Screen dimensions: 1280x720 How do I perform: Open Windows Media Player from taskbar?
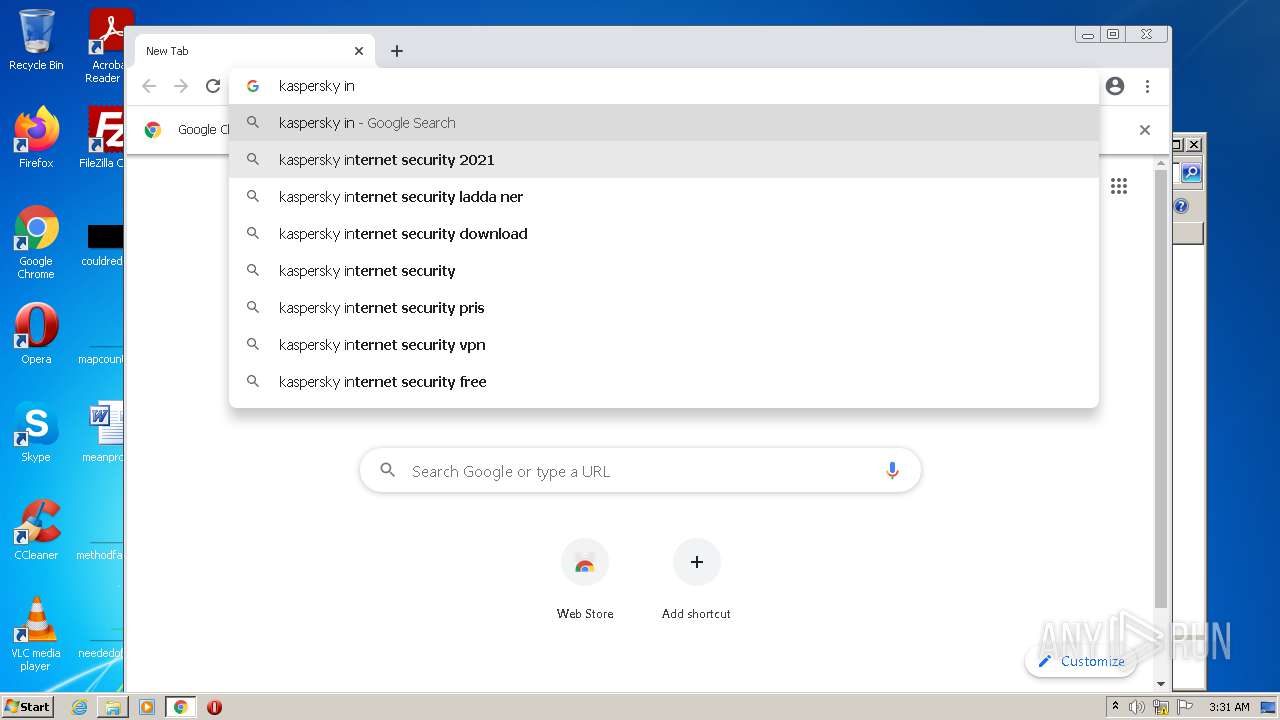click(147, 707)
